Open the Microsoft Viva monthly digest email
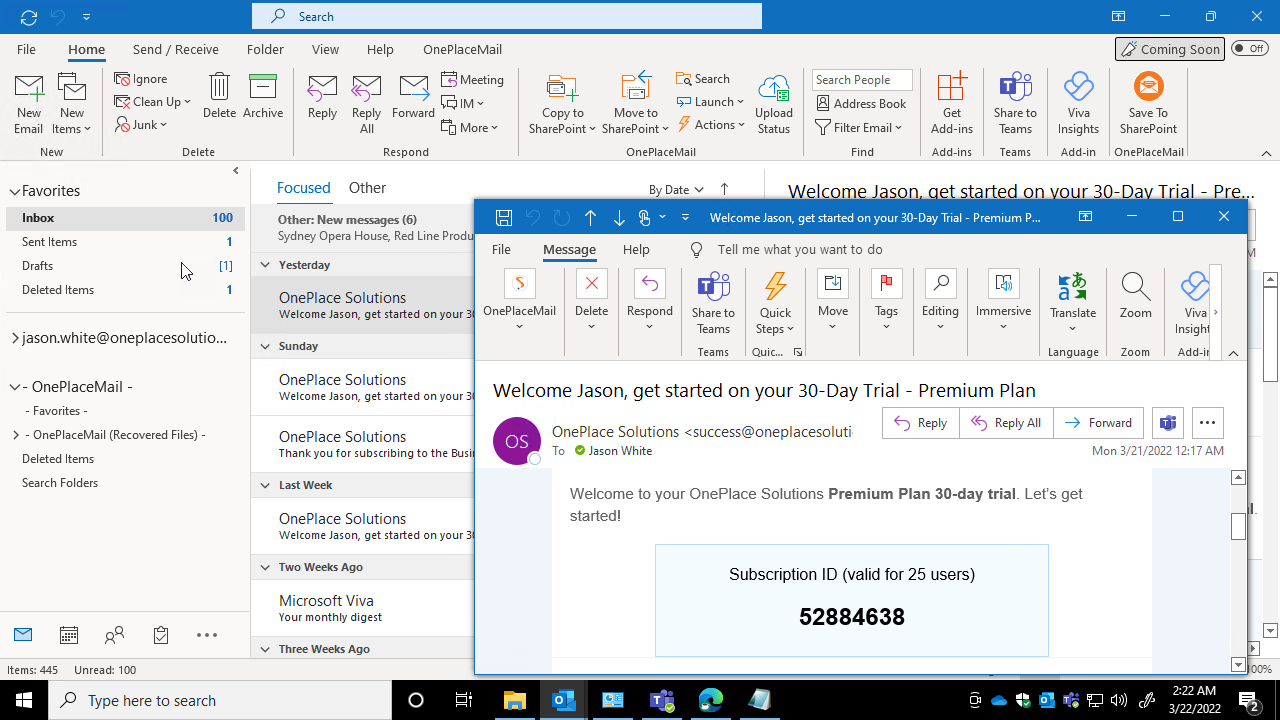This screenshot has width=1280, height=720. 364,608
